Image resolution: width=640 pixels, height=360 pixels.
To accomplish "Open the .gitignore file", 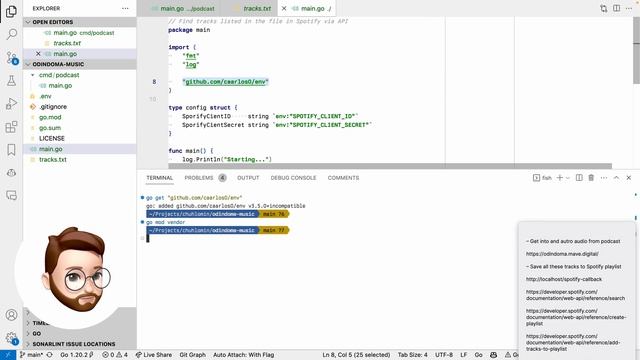I will tap(80, 107).
